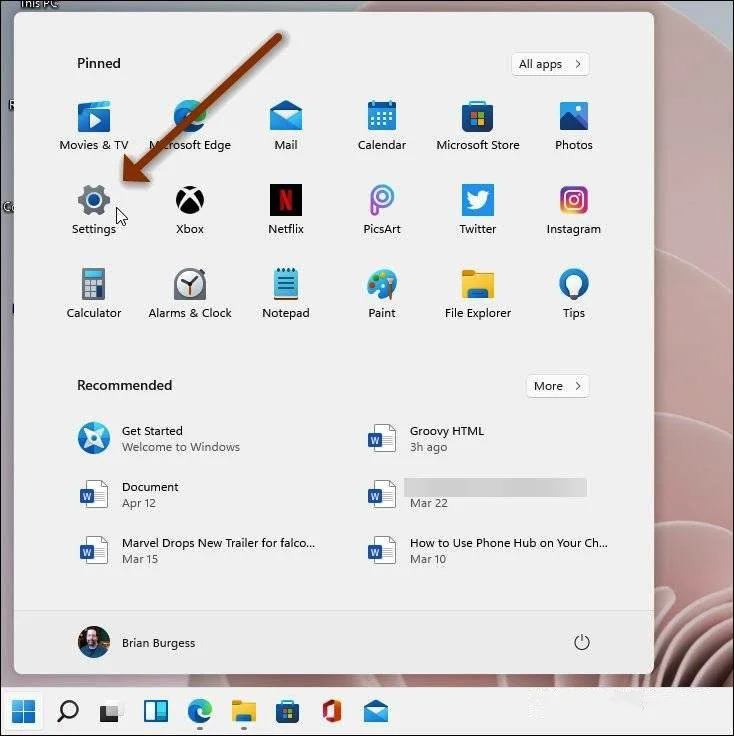734x736 pixels.
Task: Open Edge from the taskbar
Action: tap(200, 711)
